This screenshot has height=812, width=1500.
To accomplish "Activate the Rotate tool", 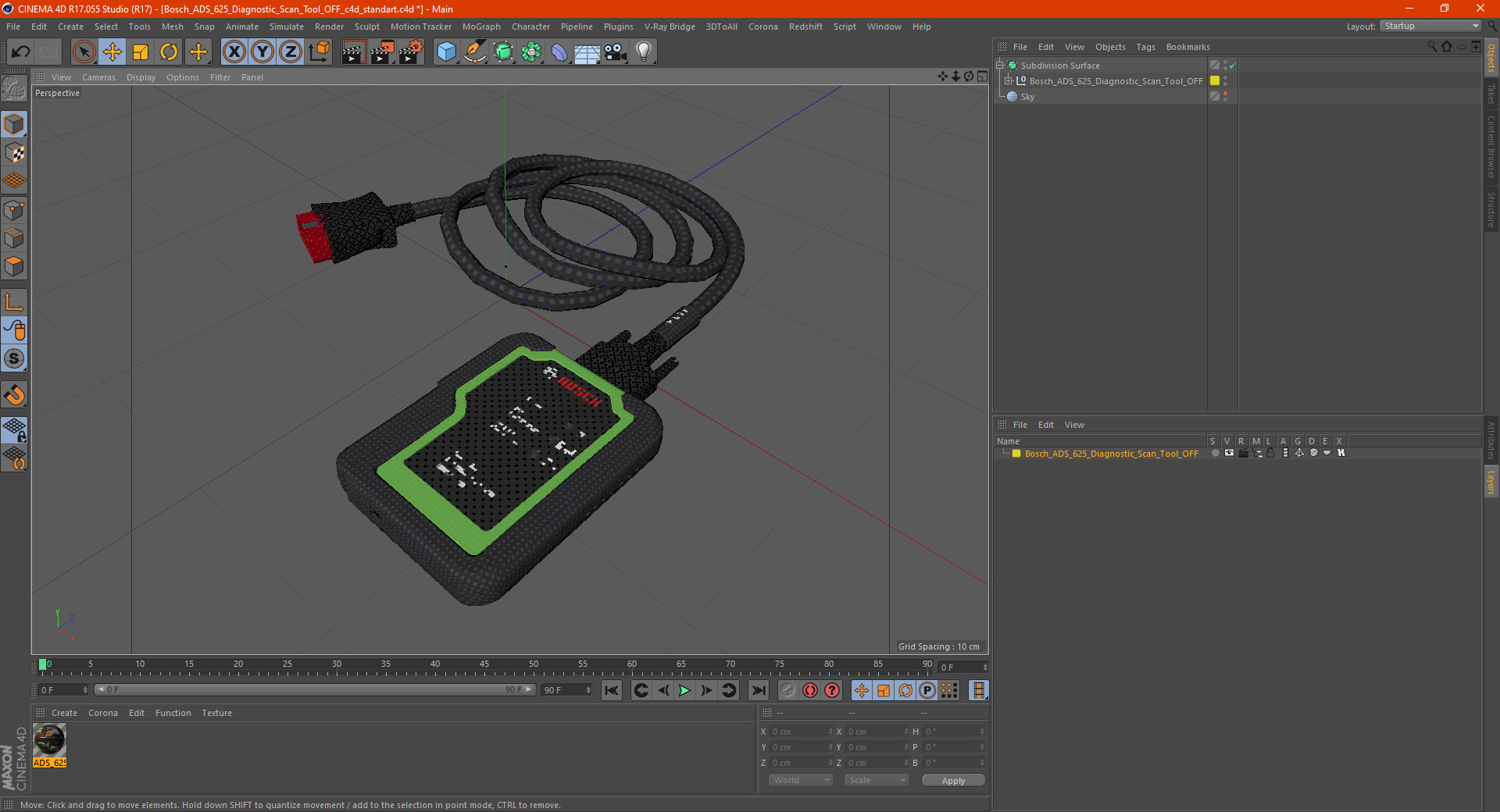I will pos(169,52).
